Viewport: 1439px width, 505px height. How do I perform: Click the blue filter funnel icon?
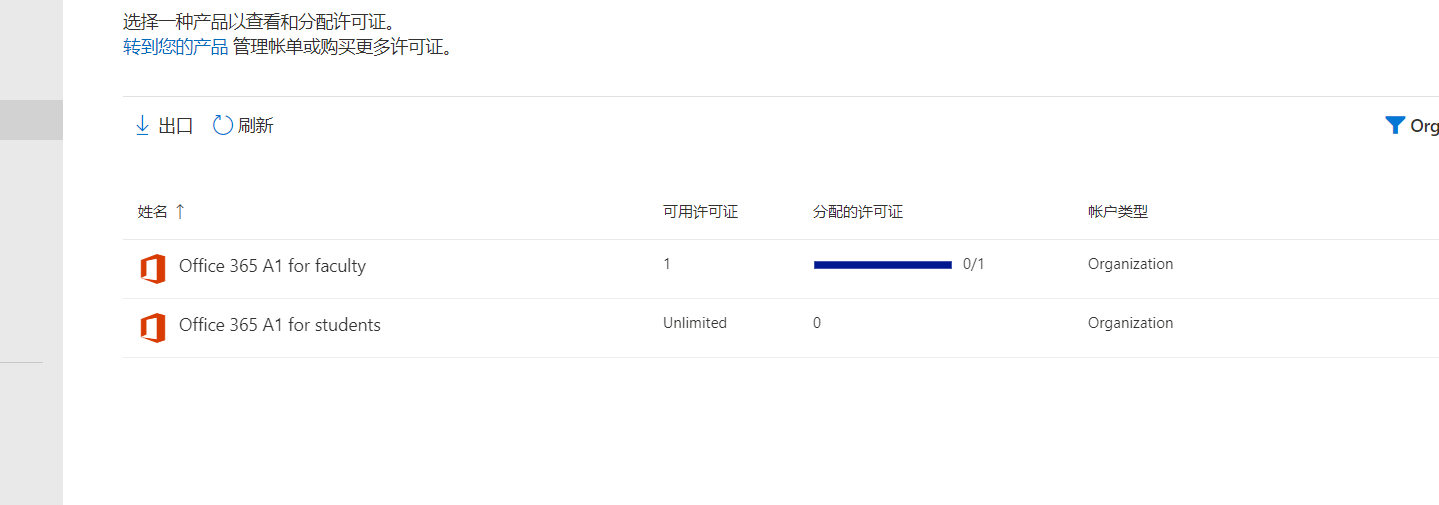point(1395,125)
